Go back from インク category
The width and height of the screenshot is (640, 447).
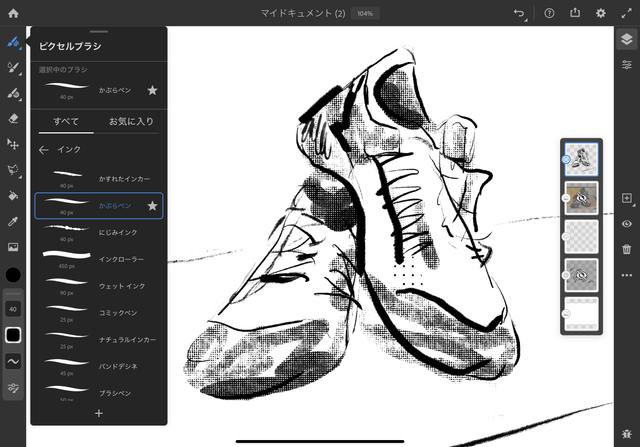(44, 150)
